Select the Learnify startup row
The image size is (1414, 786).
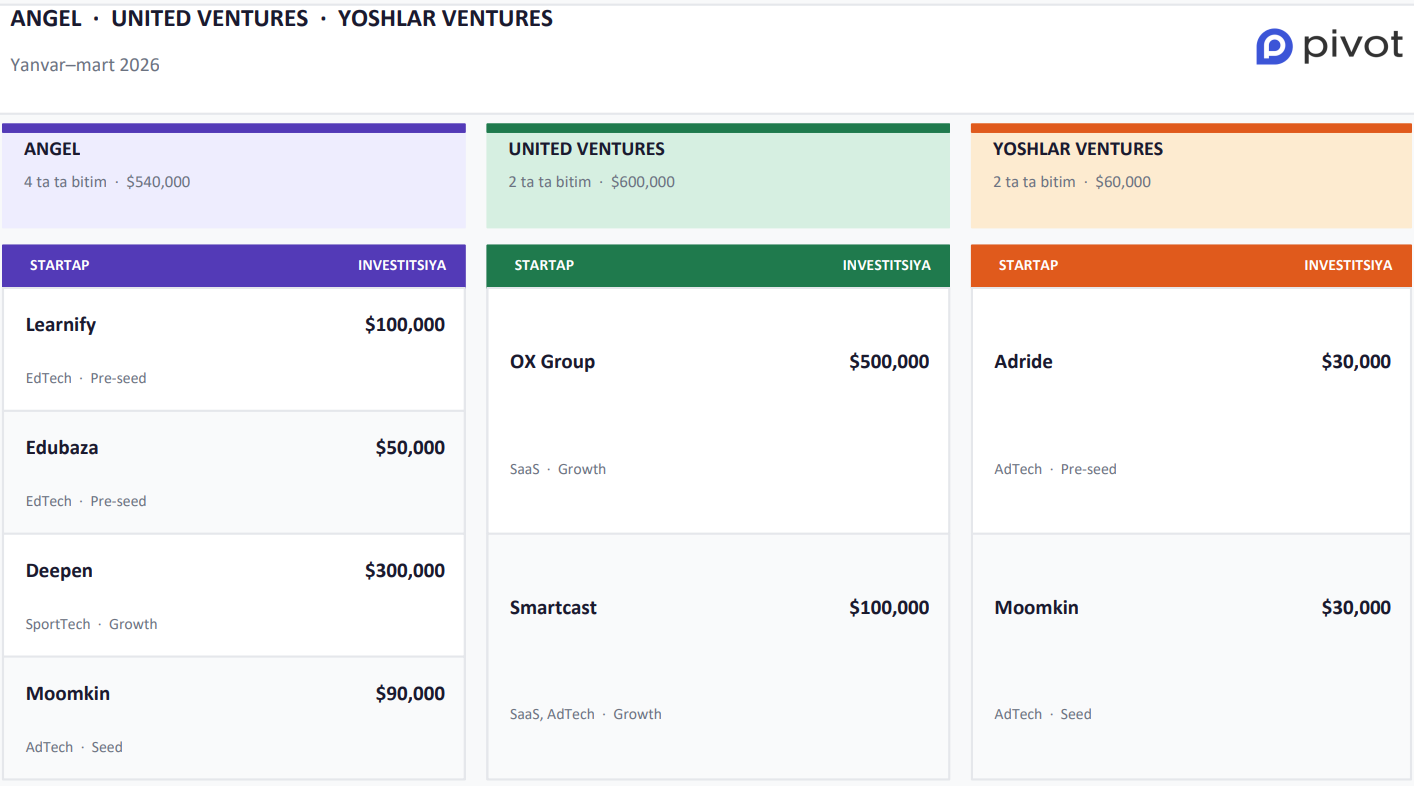coord(233,349)
